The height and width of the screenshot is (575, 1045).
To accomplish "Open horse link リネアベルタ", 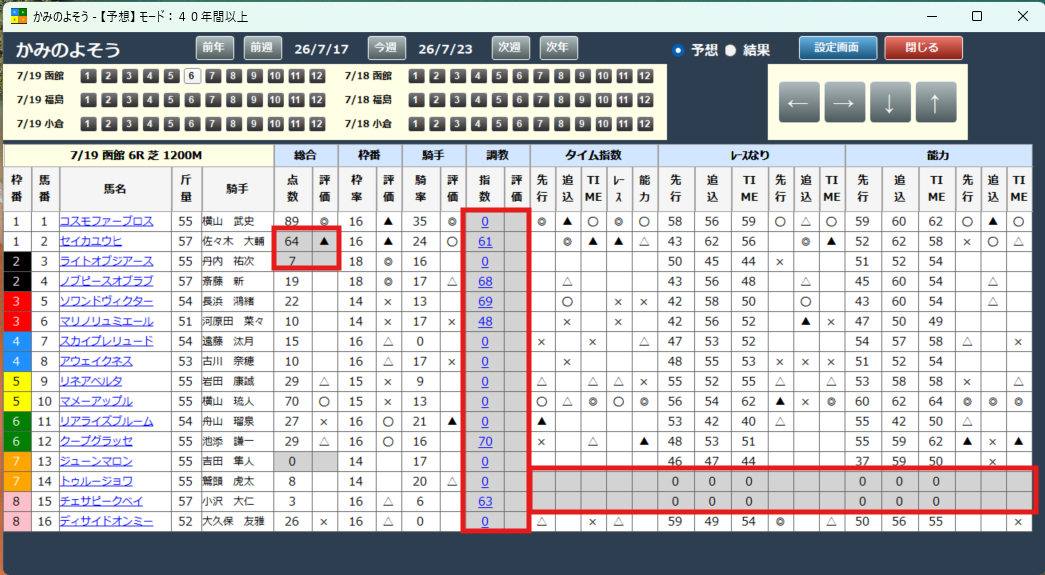I will pos(91,381).
